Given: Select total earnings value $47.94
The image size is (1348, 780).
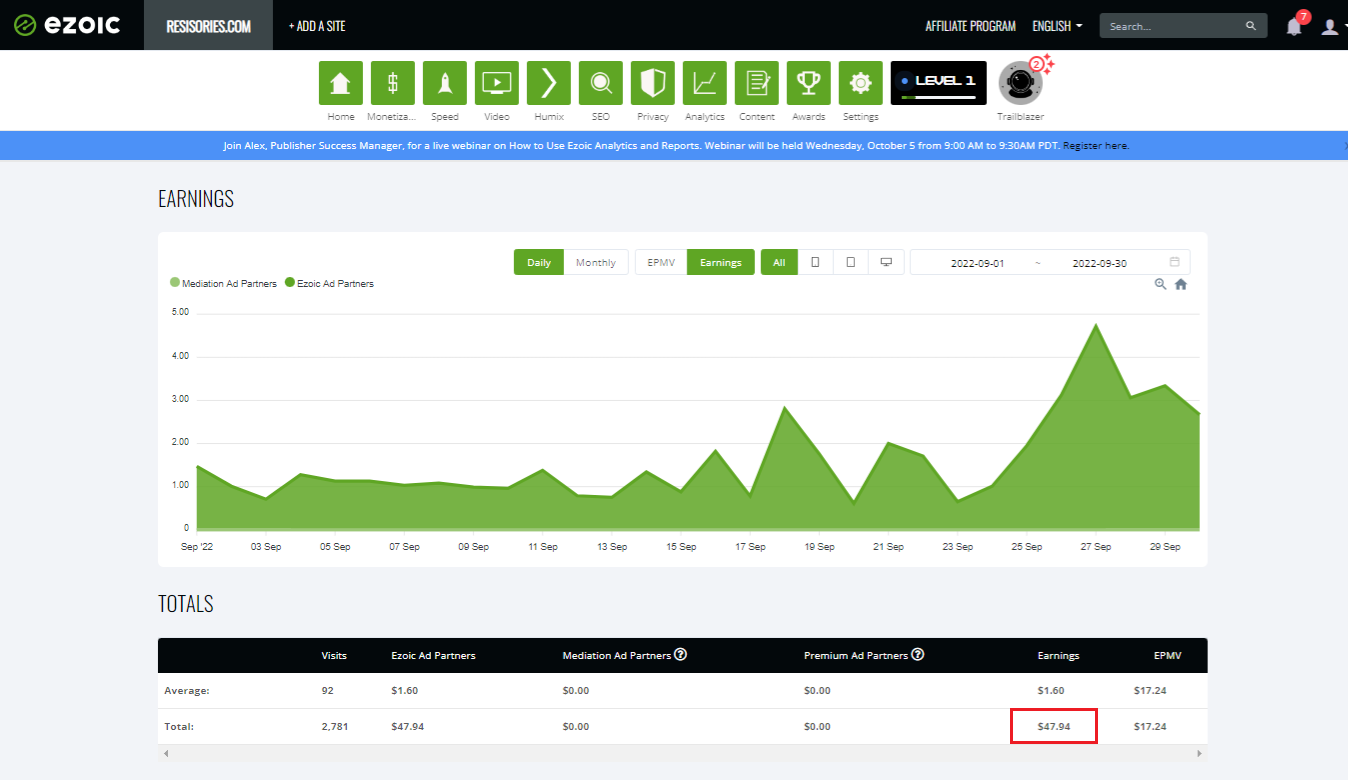Looking at the screenshot, I should click(1054, 726).
